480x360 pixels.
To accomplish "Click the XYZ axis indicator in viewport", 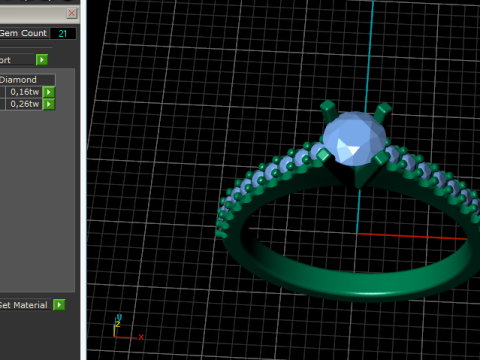I will (128, 327).
